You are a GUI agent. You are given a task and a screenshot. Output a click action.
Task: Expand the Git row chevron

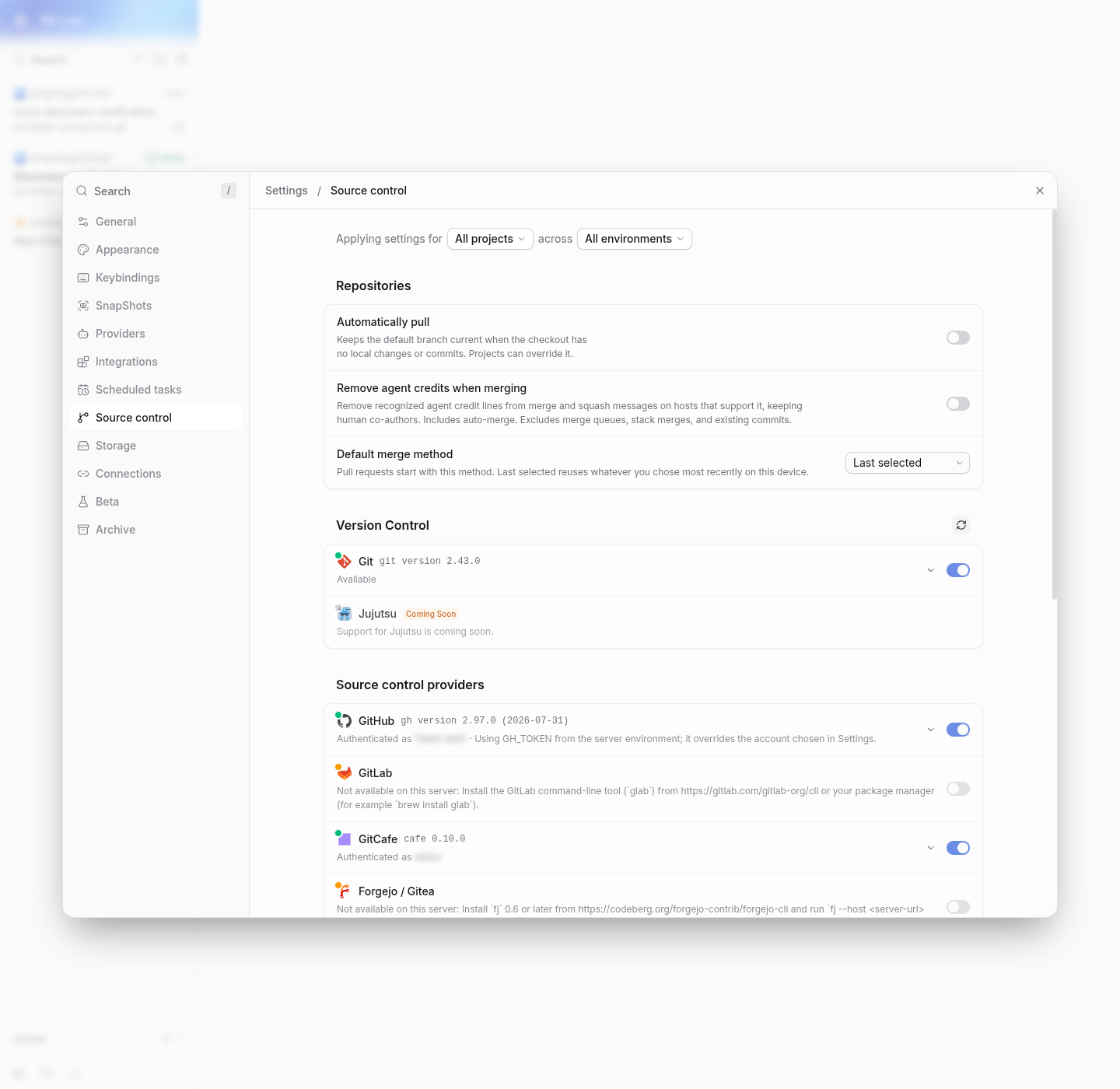[x=931, y=570]
